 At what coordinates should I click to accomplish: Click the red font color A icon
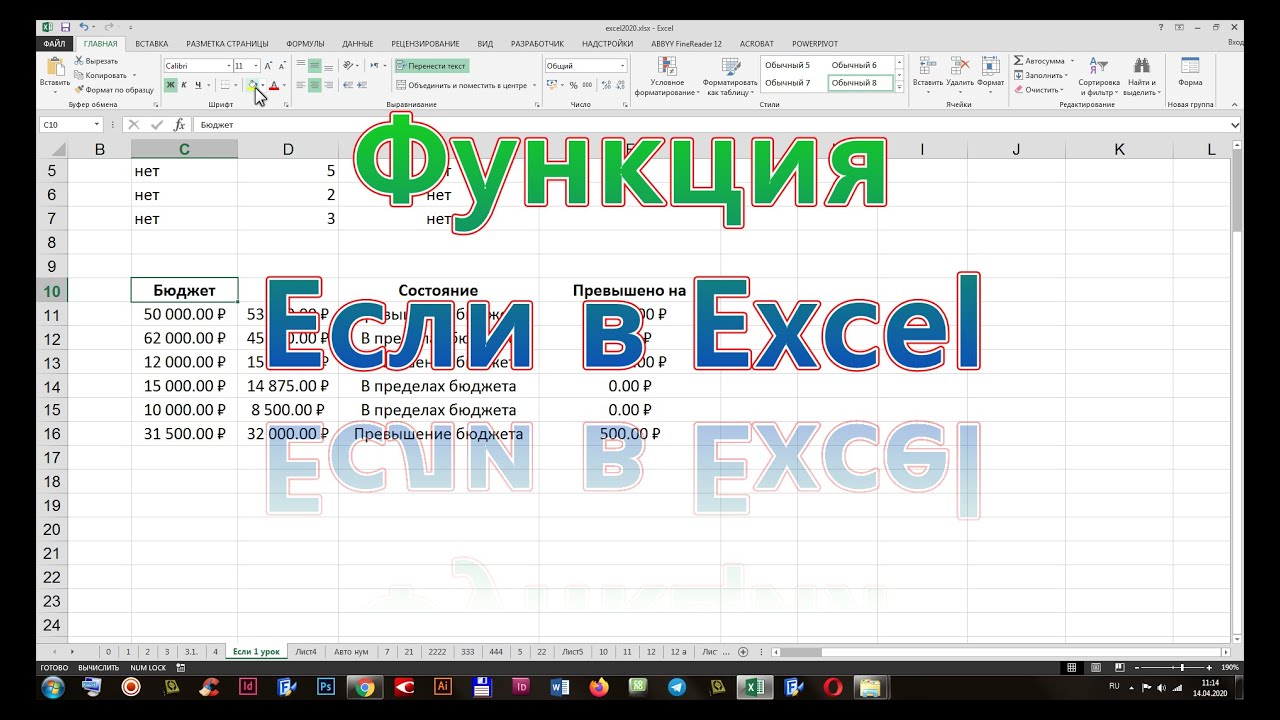(x=273, y=85)
